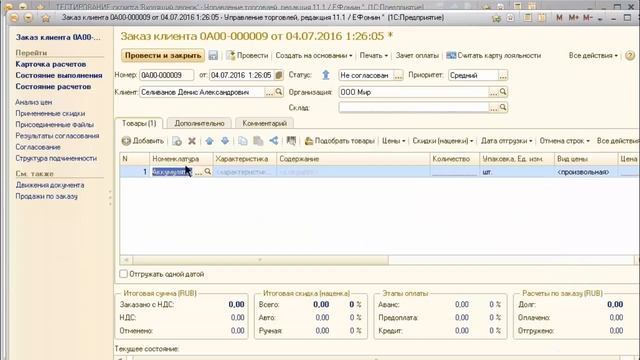Click the copy rows to clipboard icon
Image resolution: width=640 pixels, height=360 pixels.
[242, 141]
